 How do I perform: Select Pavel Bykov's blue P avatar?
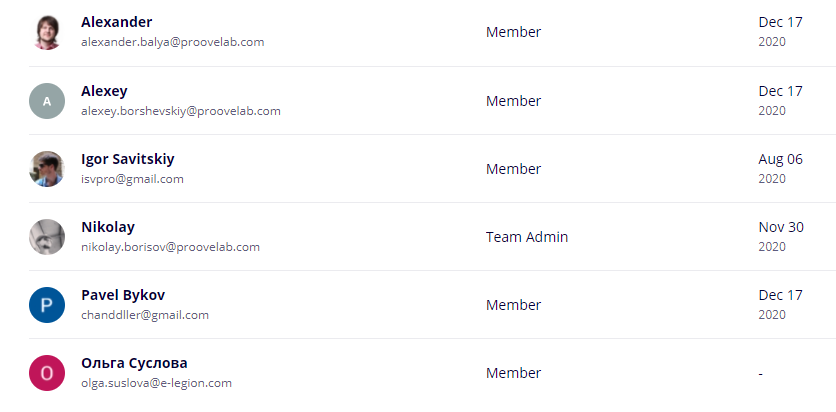point(47,305)
